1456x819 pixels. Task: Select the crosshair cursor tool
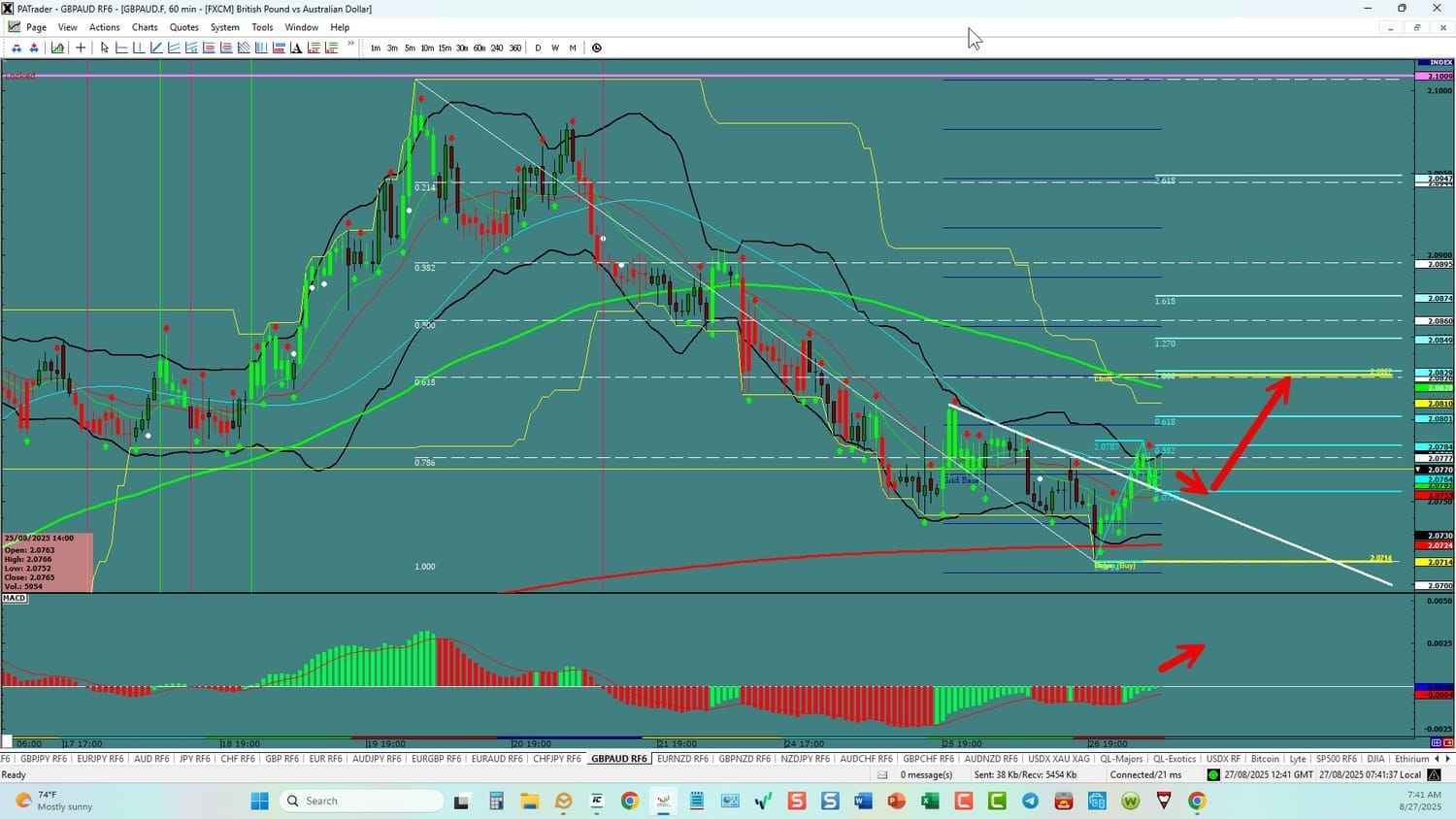pyautogui.click(x=81, y=48)
